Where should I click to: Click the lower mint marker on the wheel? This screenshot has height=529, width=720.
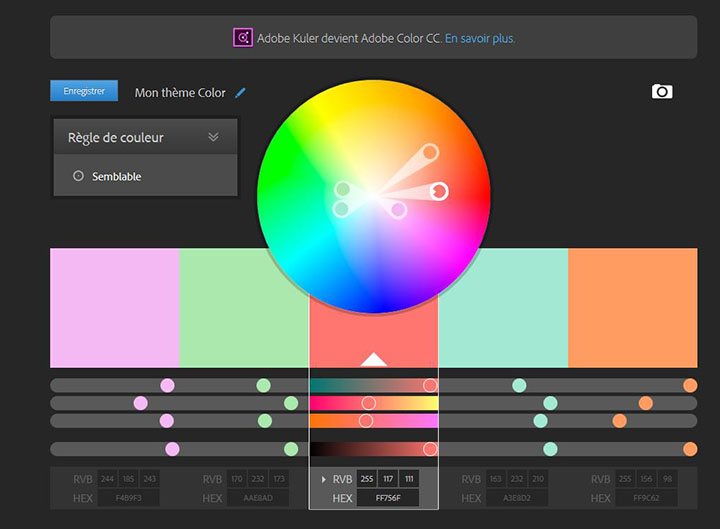tap(341, 209)
